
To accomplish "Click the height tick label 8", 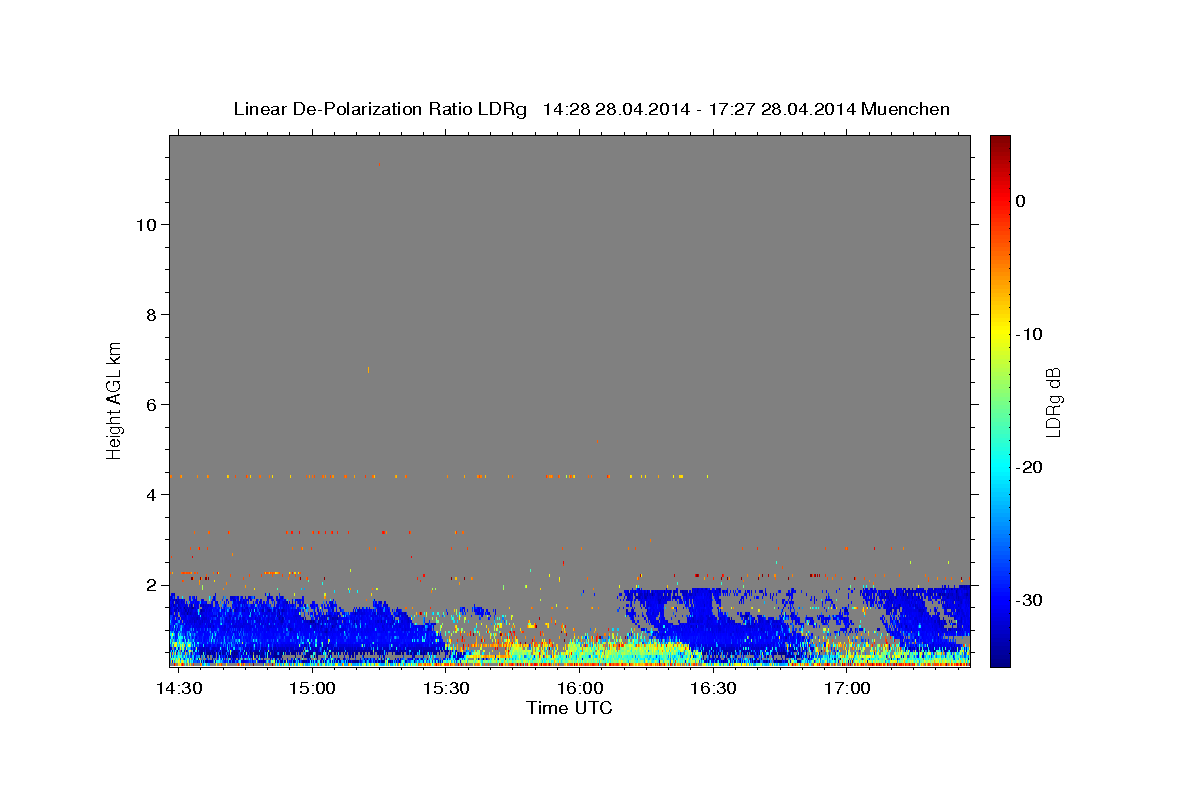I will click(x=149, y=314).
